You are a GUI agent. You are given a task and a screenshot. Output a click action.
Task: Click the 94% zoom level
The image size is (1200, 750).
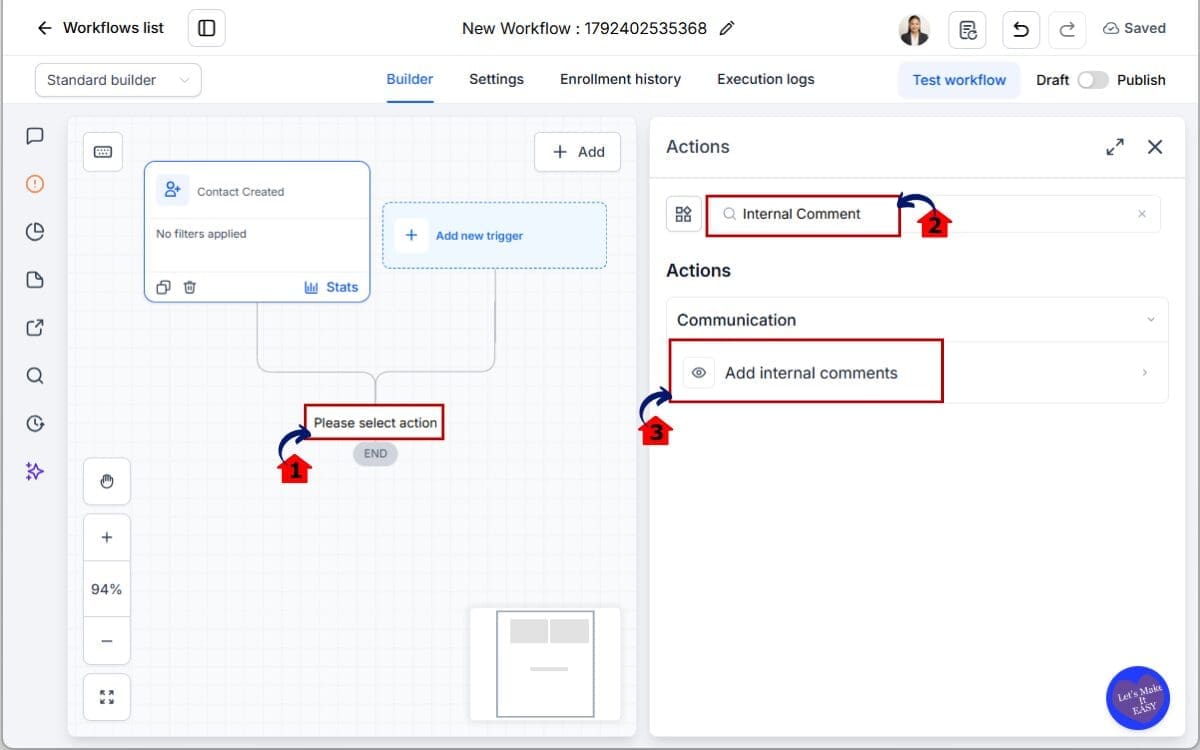click(x=107, y=589)
